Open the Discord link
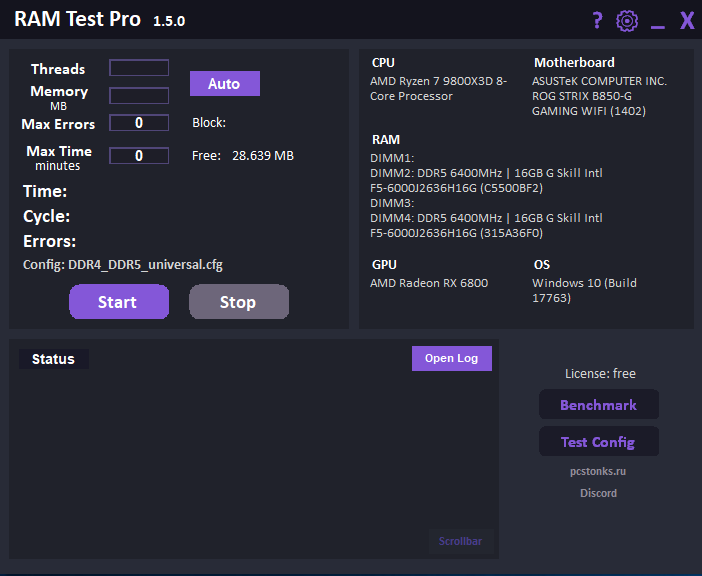This screenshot has height=576, width=702. pos(598,493)
